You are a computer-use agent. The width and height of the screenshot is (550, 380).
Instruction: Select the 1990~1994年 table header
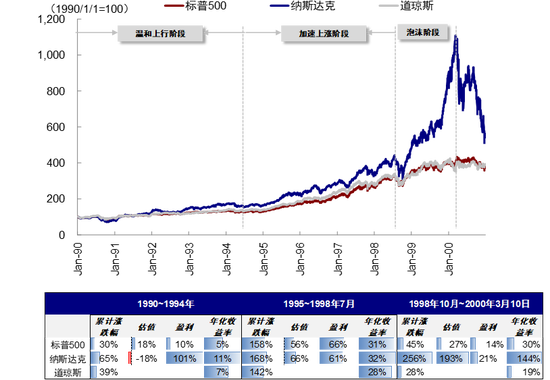tap(166, 304)
